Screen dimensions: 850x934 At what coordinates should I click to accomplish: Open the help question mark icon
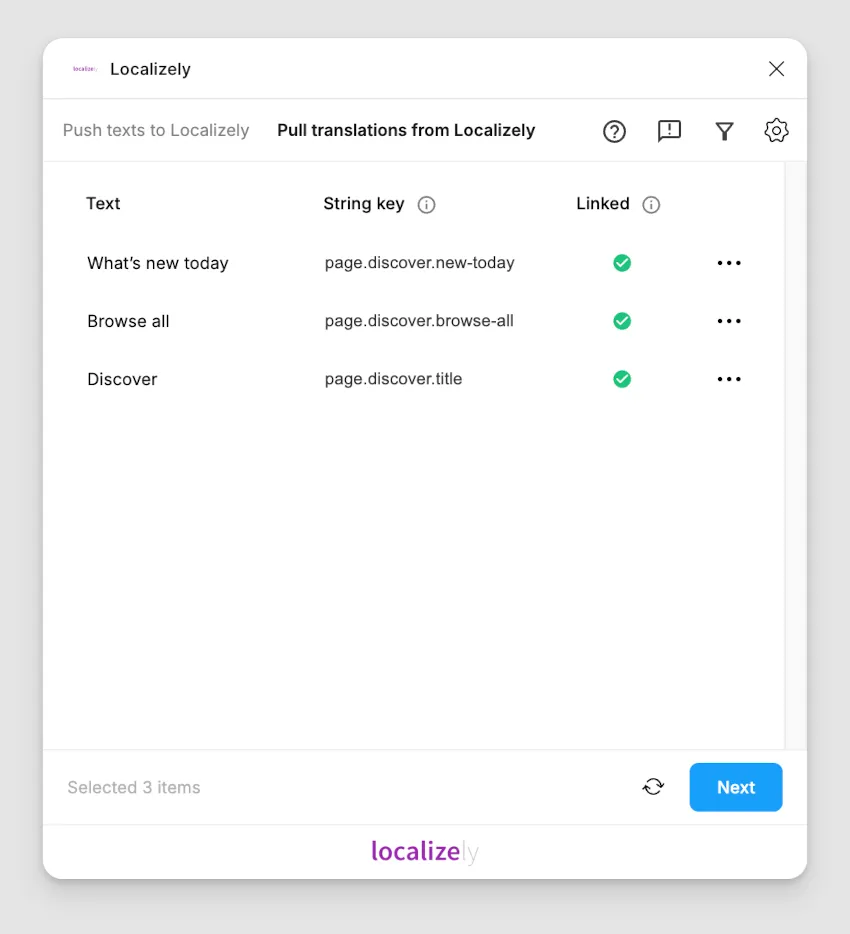point(614,131)
